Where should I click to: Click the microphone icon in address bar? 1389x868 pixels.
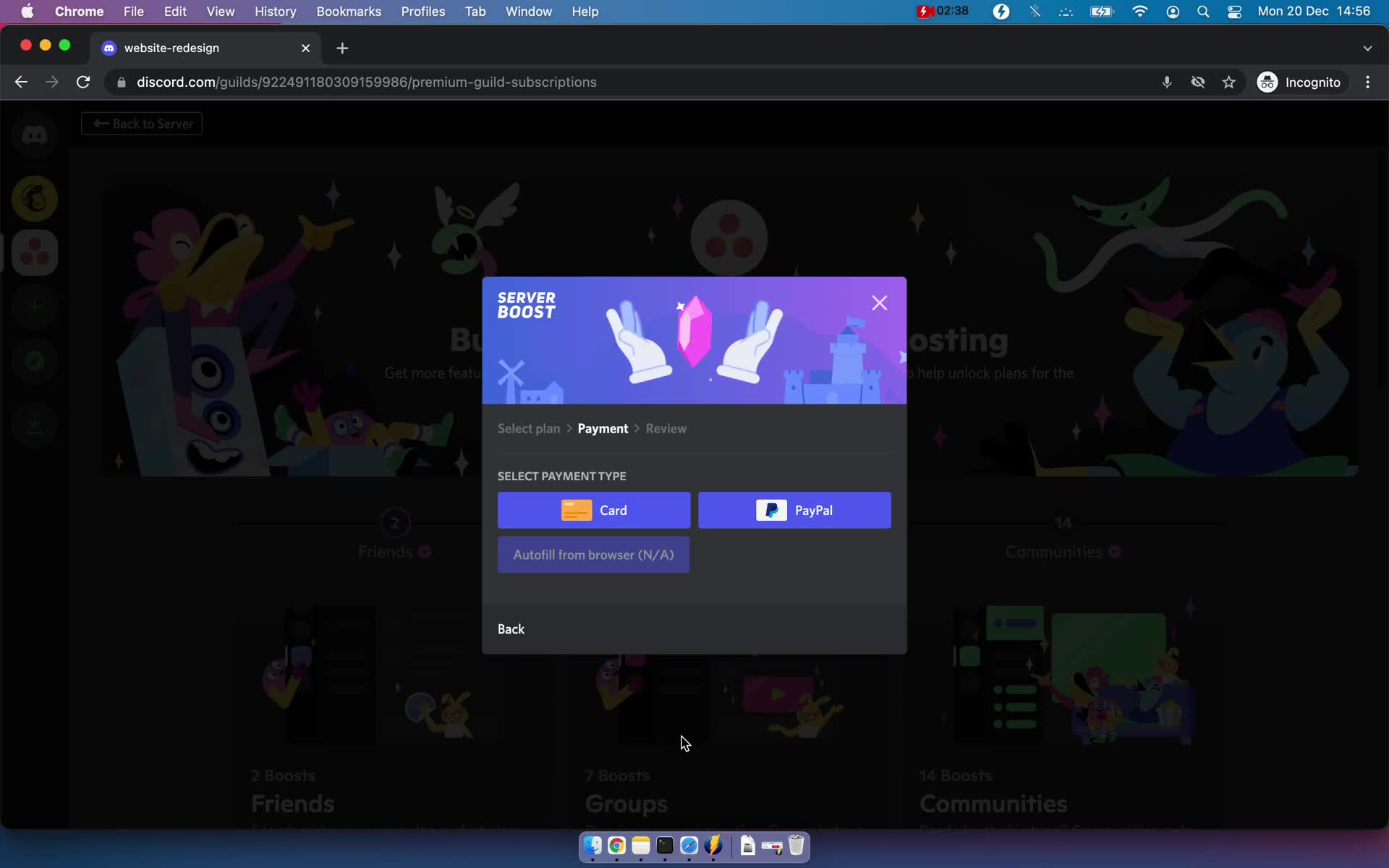coord(1166,82)
